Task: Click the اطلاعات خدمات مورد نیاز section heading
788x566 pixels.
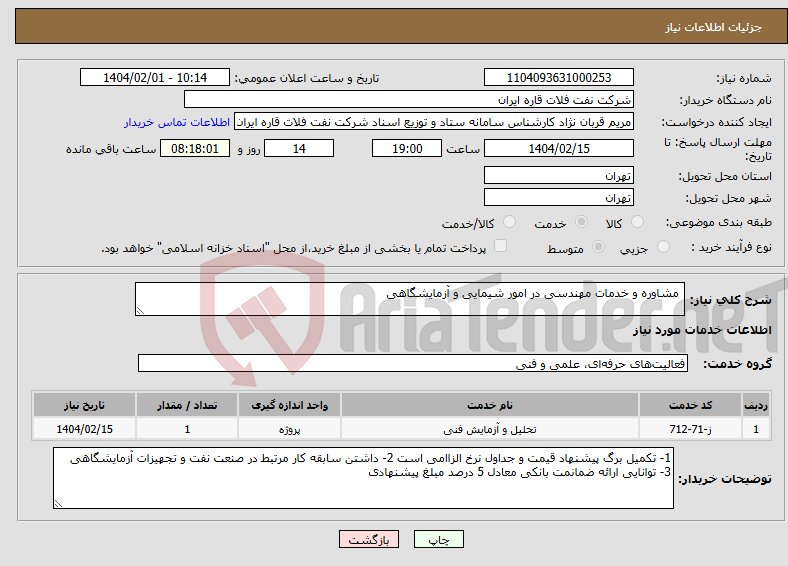Action: point(702,330)
